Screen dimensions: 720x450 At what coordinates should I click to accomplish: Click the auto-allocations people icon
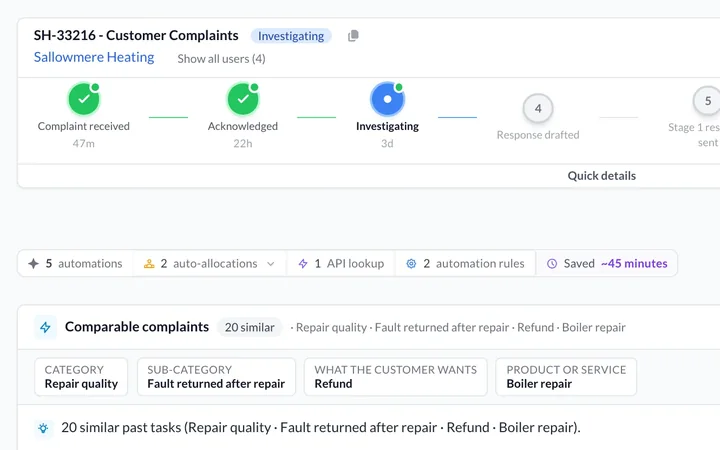(x=149, y=264)
